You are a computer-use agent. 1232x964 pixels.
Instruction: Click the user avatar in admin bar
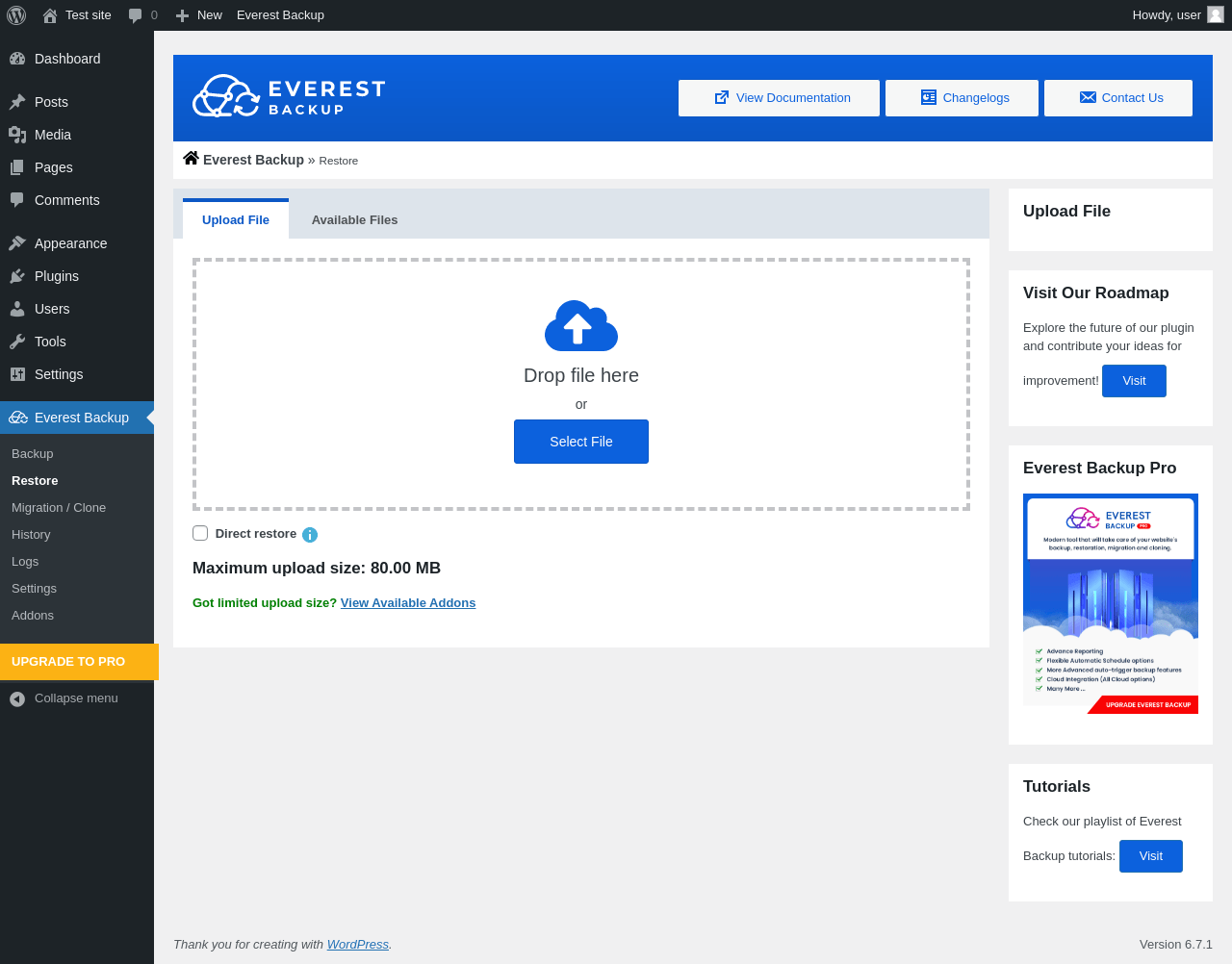point(1216,14)
